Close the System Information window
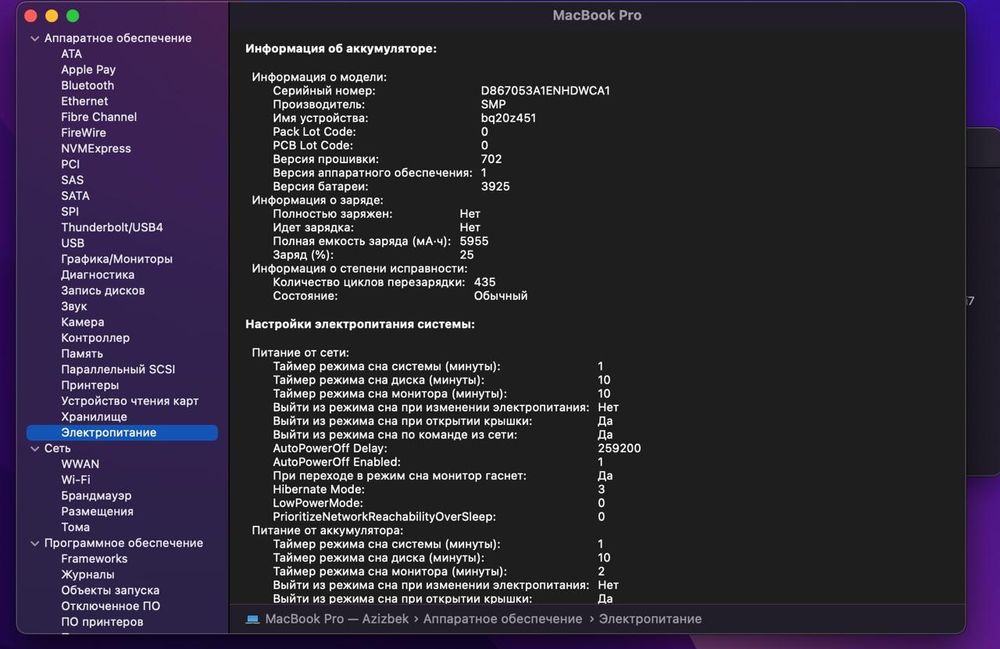Viewport: 1000px width, 649px height. 31,16
